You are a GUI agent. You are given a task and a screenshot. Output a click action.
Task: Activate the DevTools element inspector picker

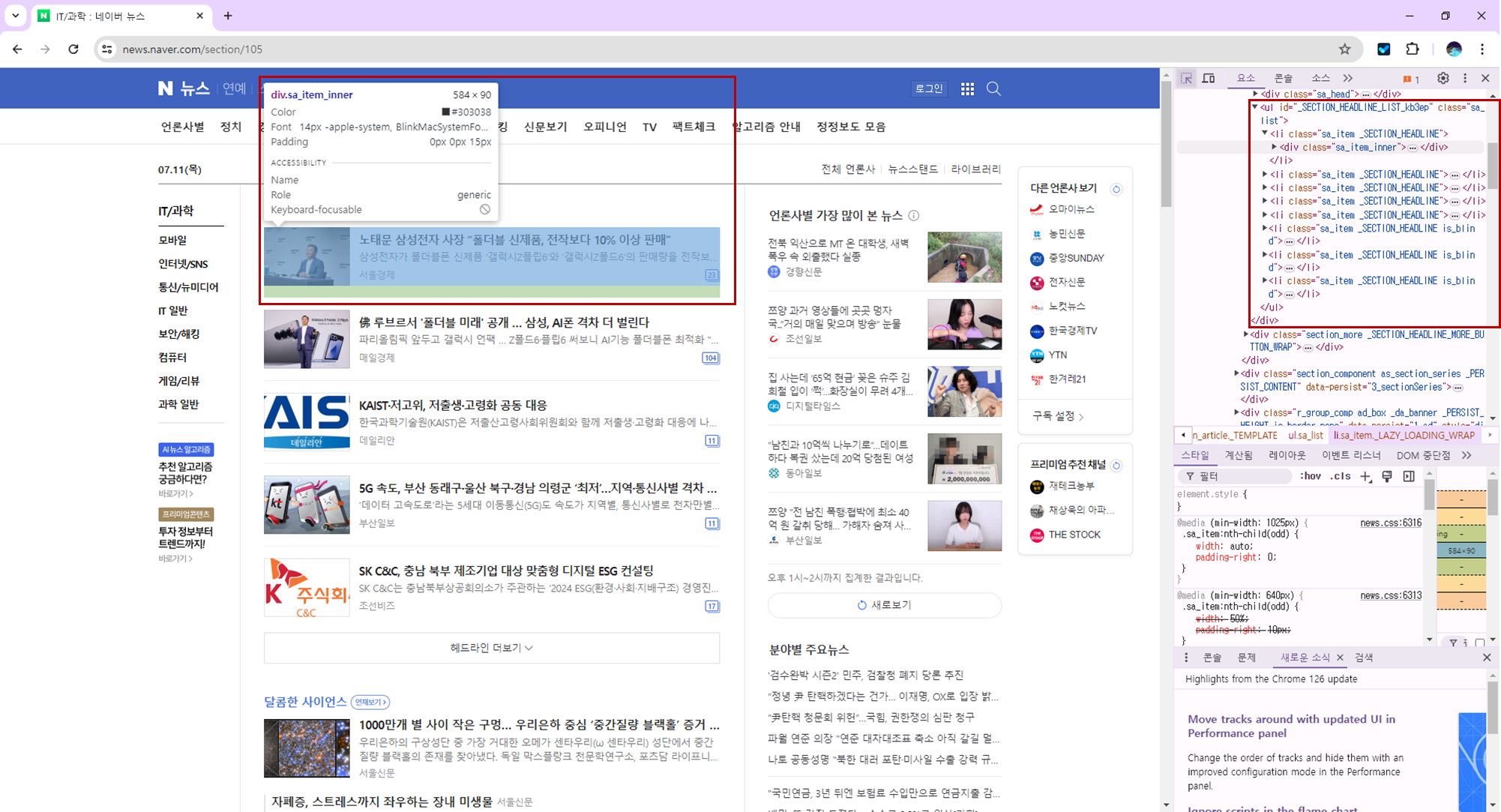click(1186, 78)
